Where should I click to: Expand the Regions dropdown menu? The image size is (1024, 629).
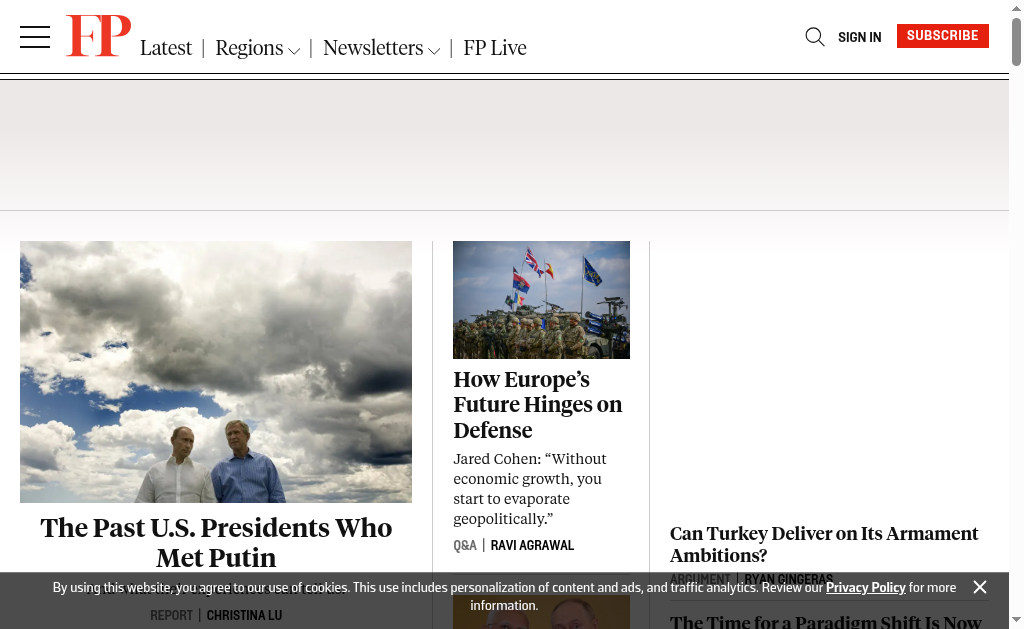pos(257,48)
